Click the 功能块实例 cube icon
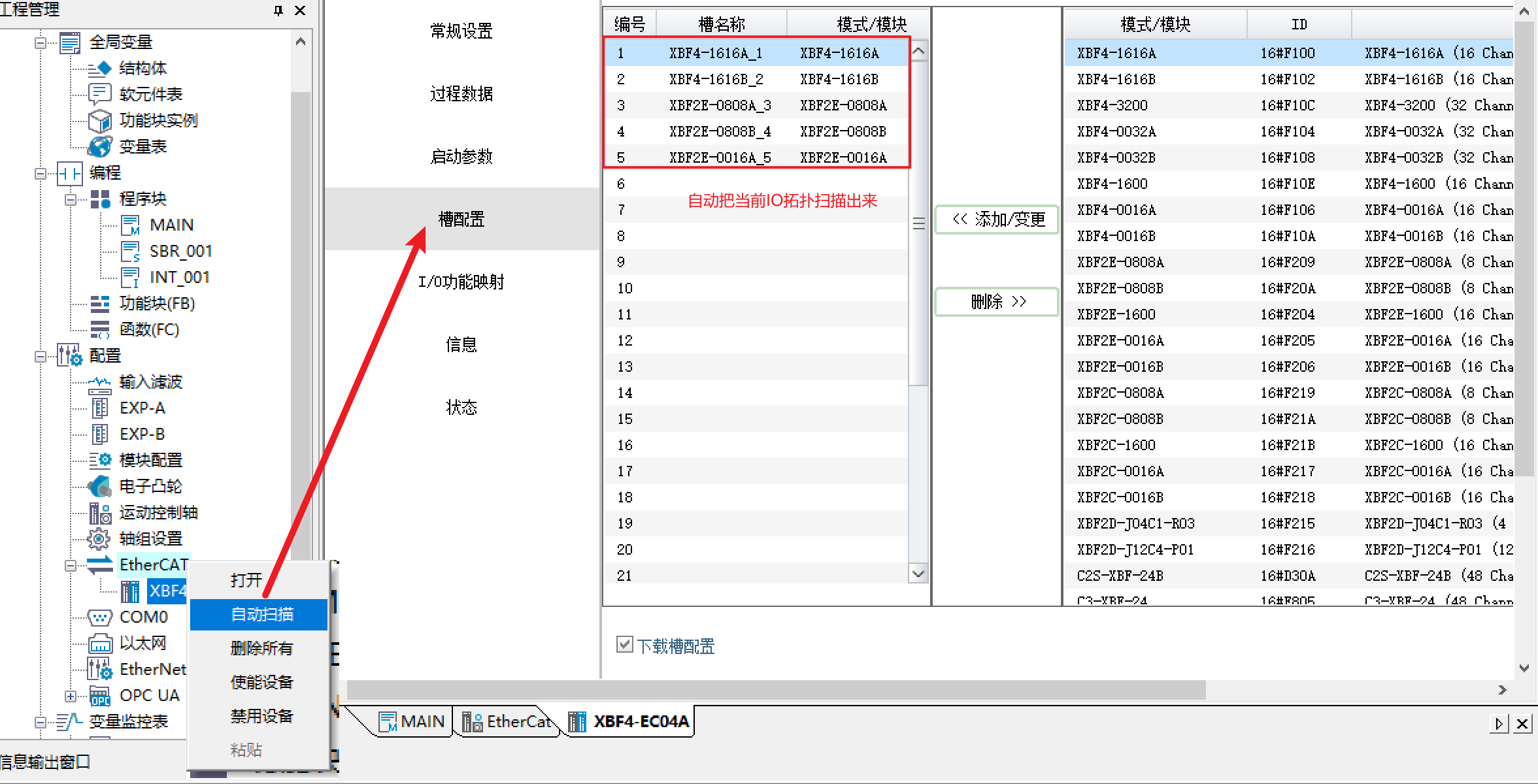The width and height of the screenshot is (1538, 784). point(99,120)
